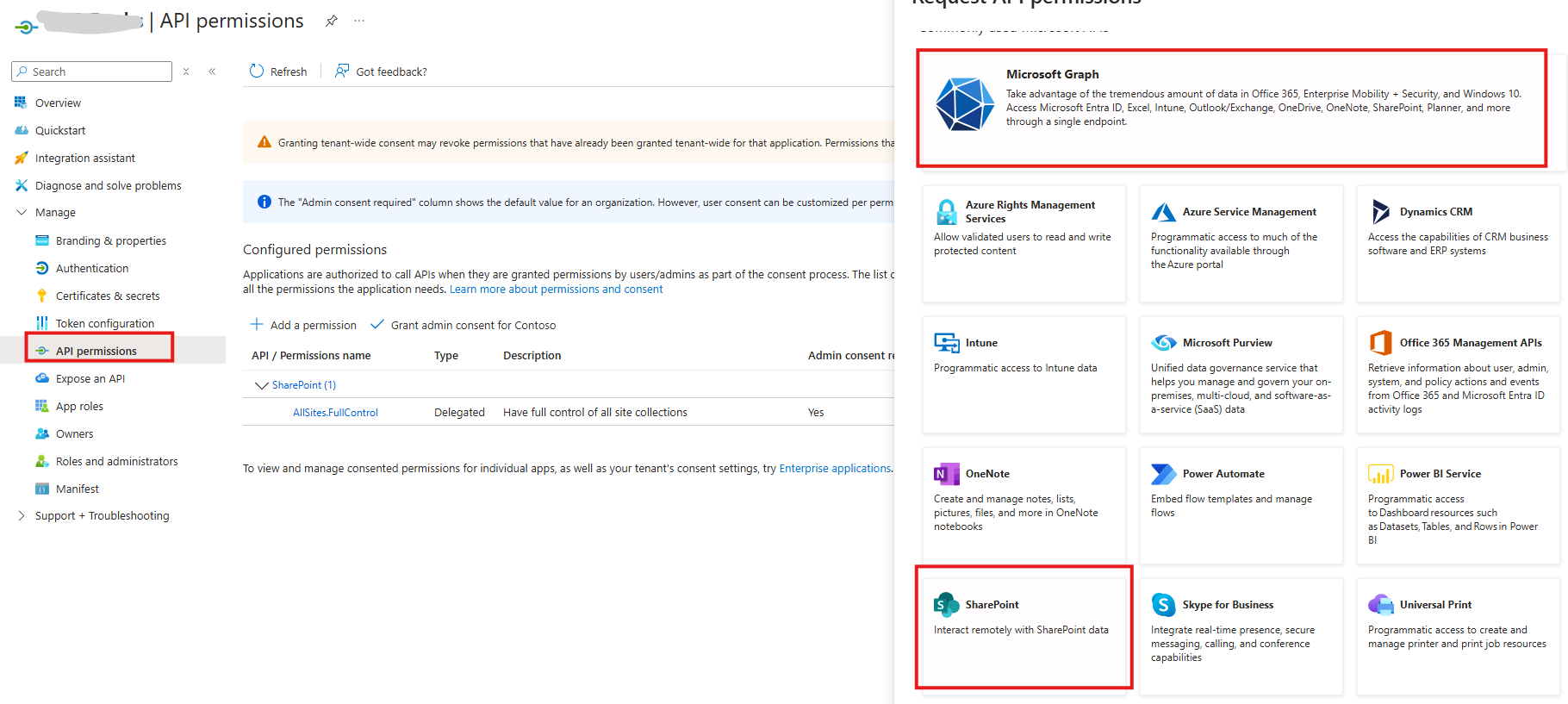Screen dimensions: 1568x704
Task: Click Add a permission button
Action: [303, 325]
